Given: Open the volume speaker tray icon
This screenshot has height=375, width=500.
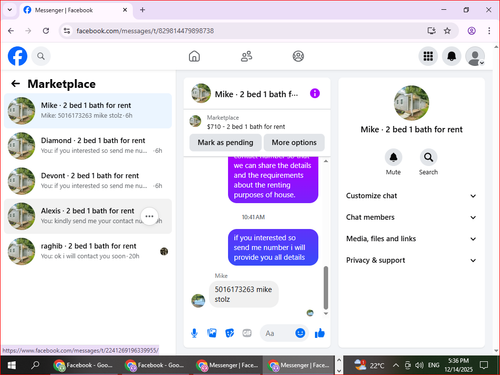Looking at the screenshot, I should pyautogui.click(x=419, y=365).
